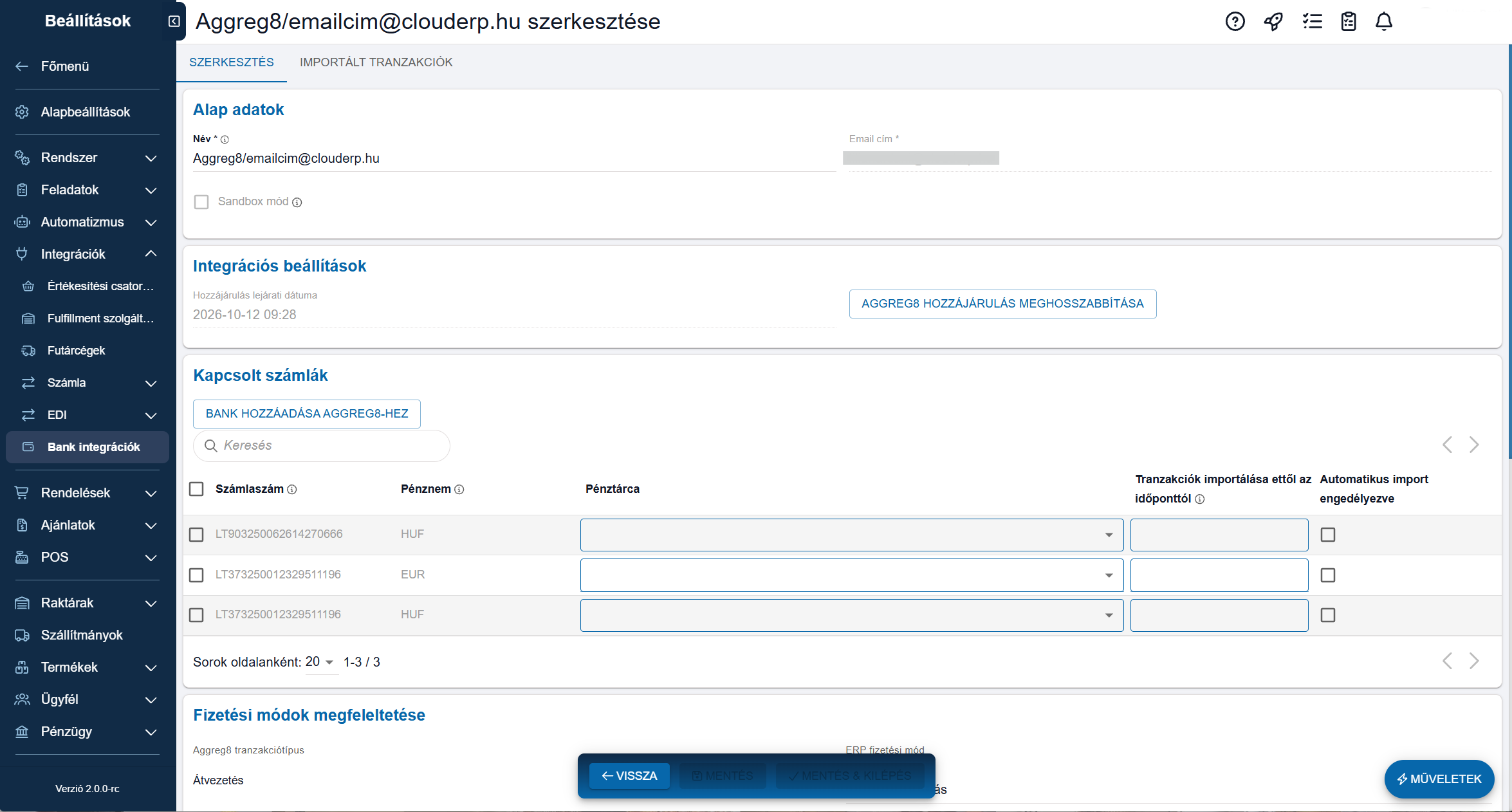Click info icon beside Számlaszám header

point(292,490)
